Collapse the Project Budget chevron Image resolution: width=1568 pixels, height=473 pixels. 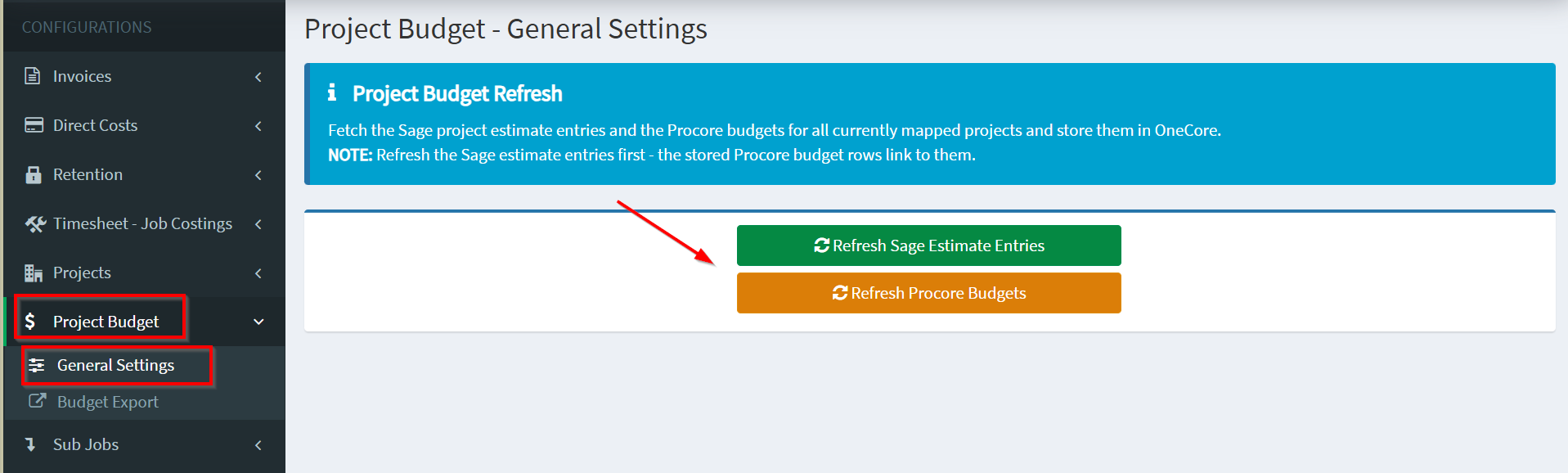pyautogui.click(x=258, y=322)
